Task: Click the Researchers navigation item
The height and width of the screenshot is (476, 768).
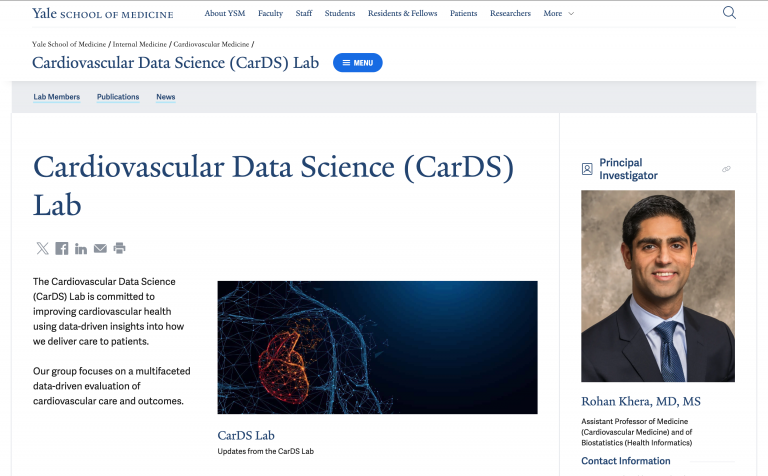Action: (x=510, y=13)
